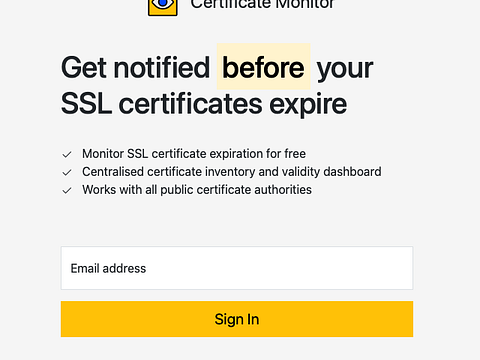
Task: Click the "Get notified" heading text
Action: 135,68
